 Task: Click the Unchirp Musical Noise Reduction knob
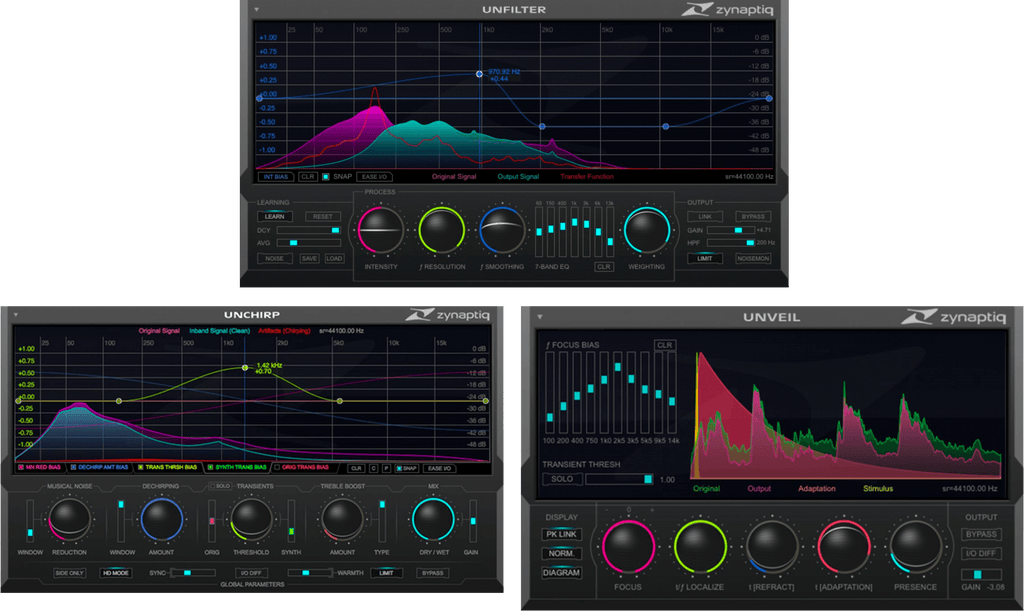click(69, 520)
